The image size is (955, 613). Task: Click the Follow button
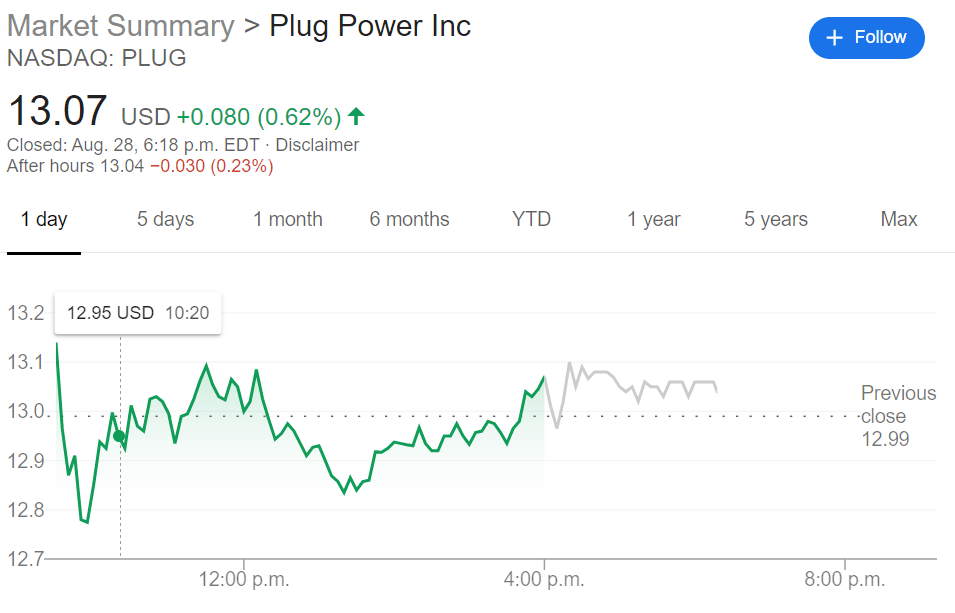click(x=866, y=38)
